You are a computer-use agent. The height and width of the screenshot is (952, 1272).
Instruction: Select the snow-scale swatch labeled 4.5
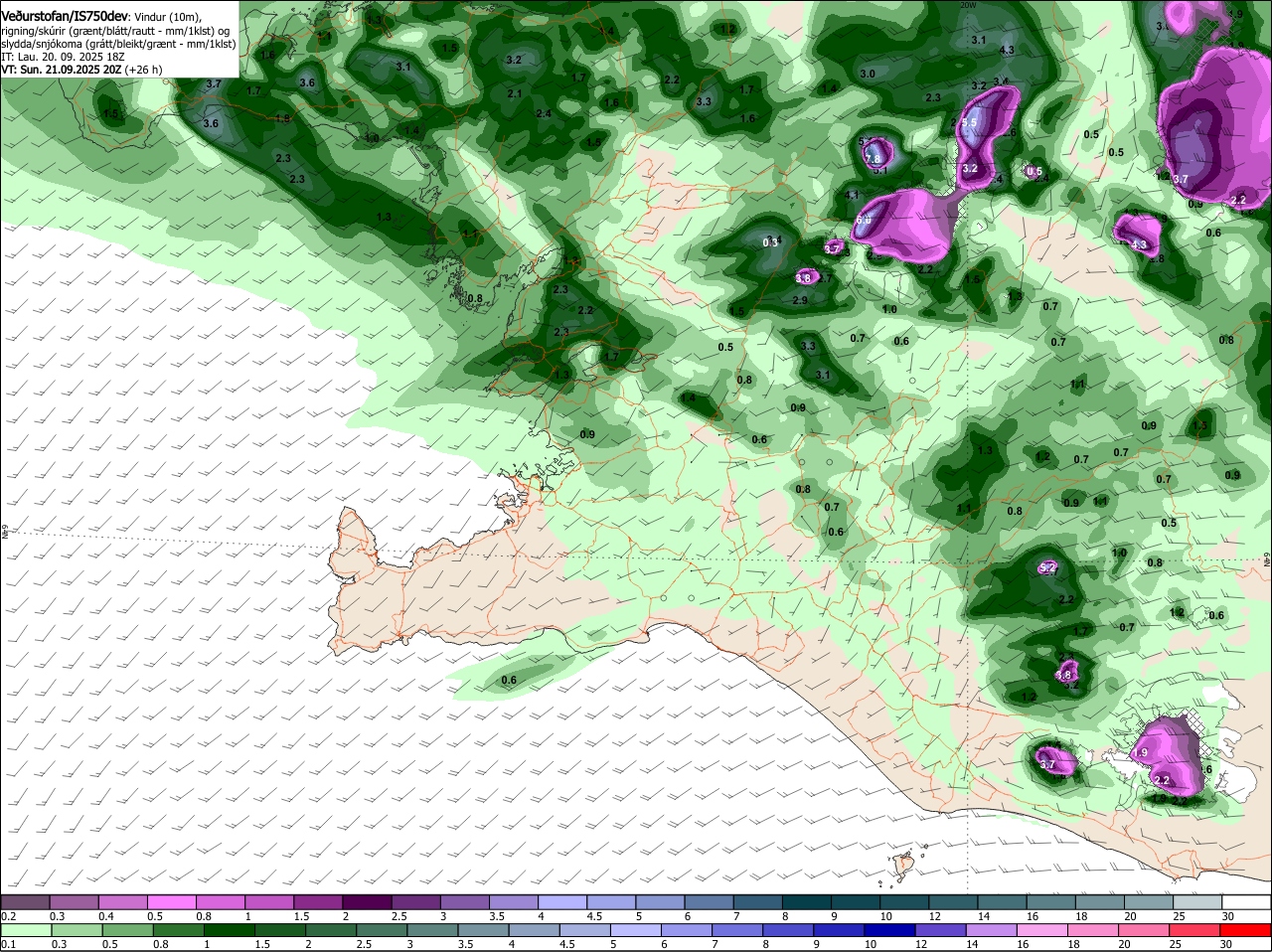(x=609, y=900)
